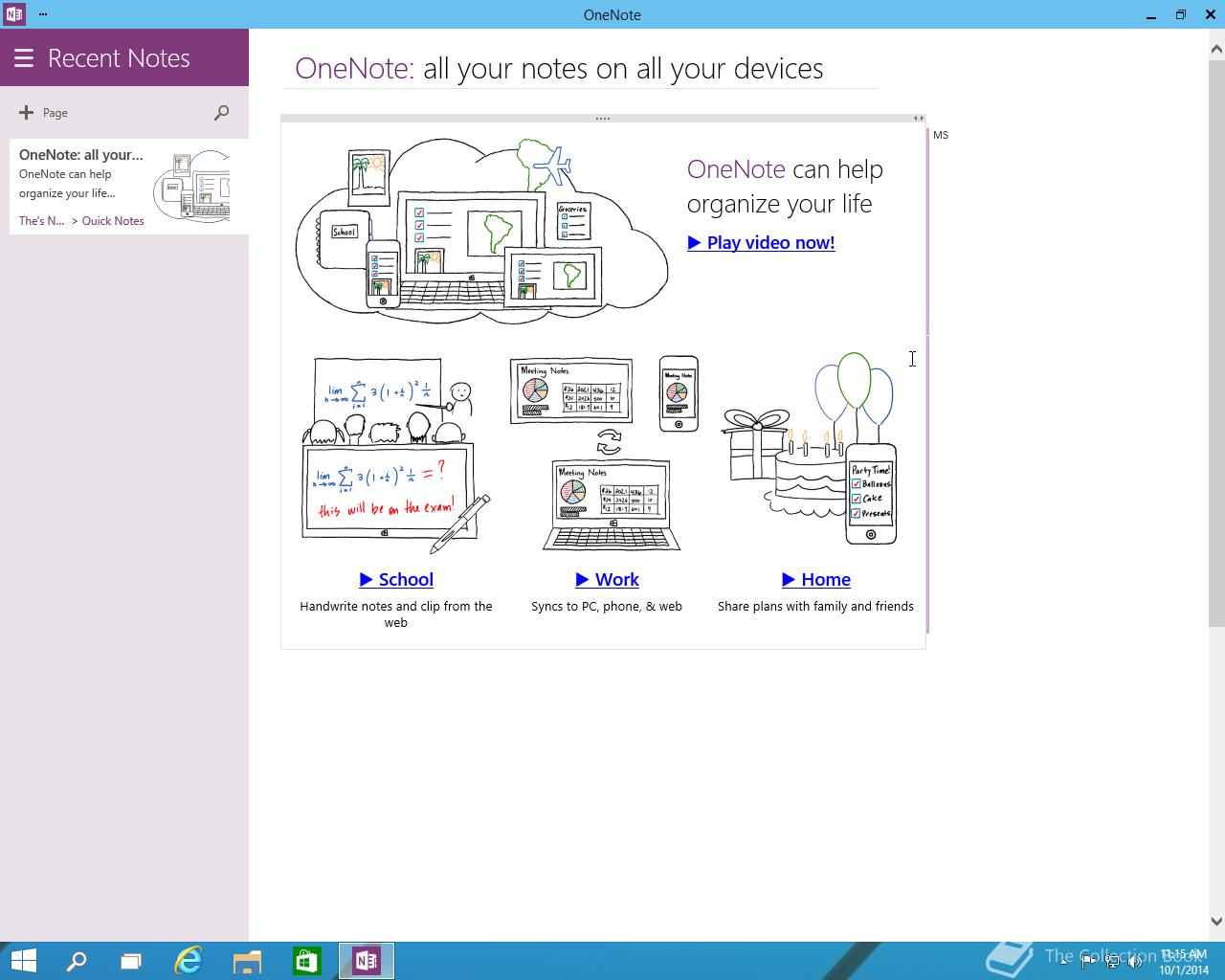Click the classroom School illustration
The image size is (1225, 980).
click(396, 455)
